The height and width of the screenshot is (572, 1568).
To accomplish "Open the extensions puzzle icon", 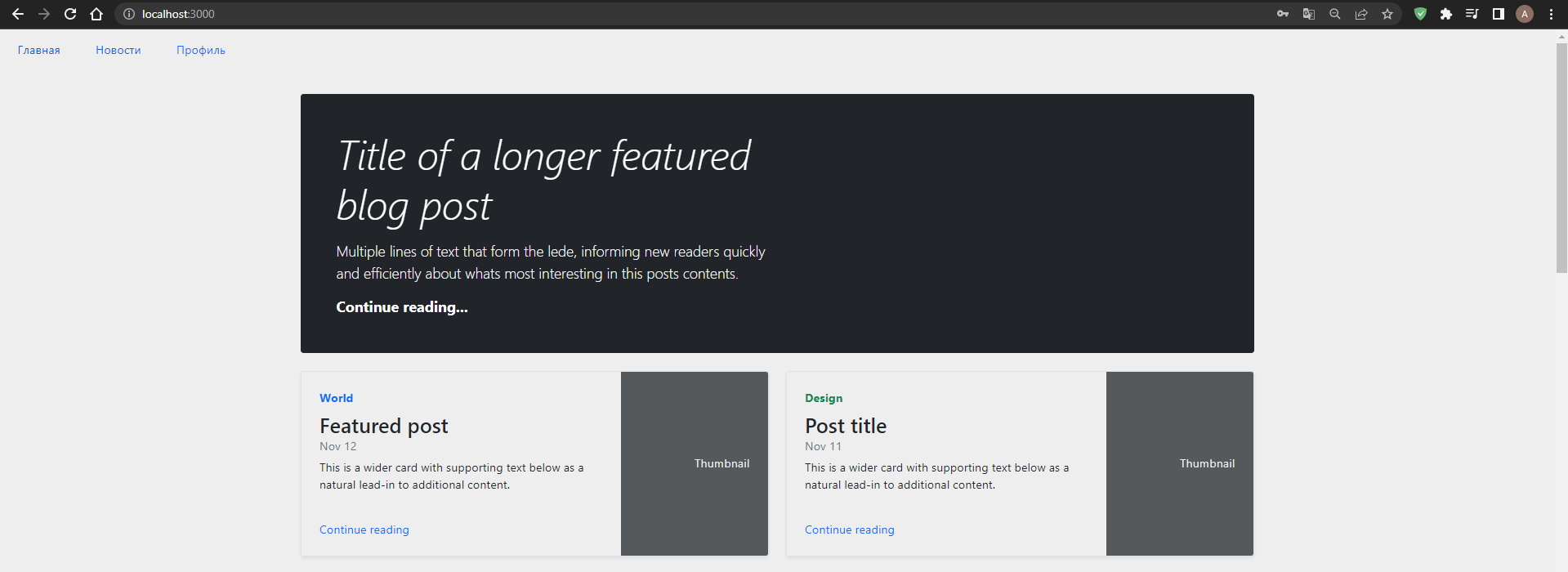I will click(x=1446, y=14).
